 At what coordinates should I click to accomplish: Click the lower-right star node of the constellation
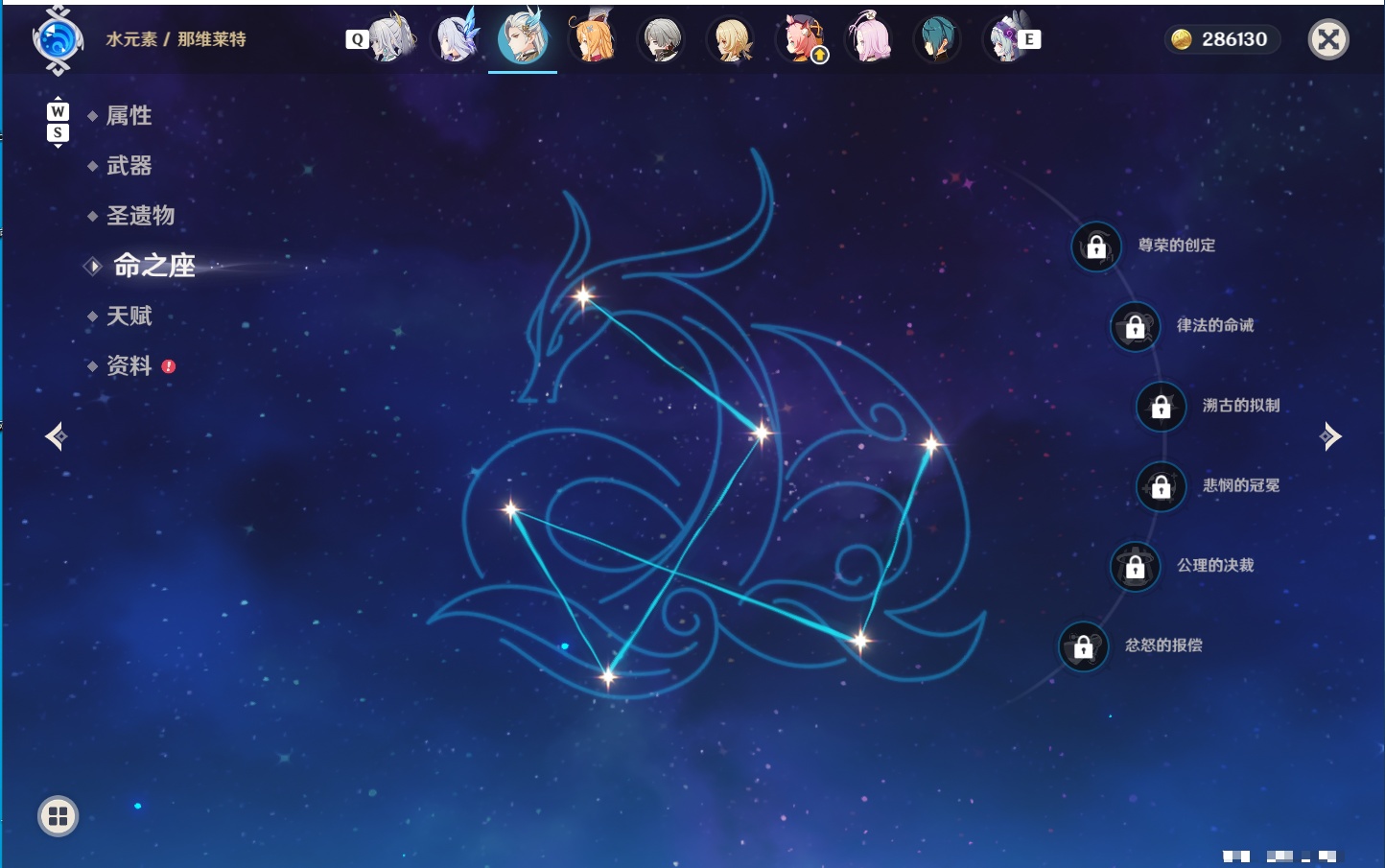click(x=860, y=640)
